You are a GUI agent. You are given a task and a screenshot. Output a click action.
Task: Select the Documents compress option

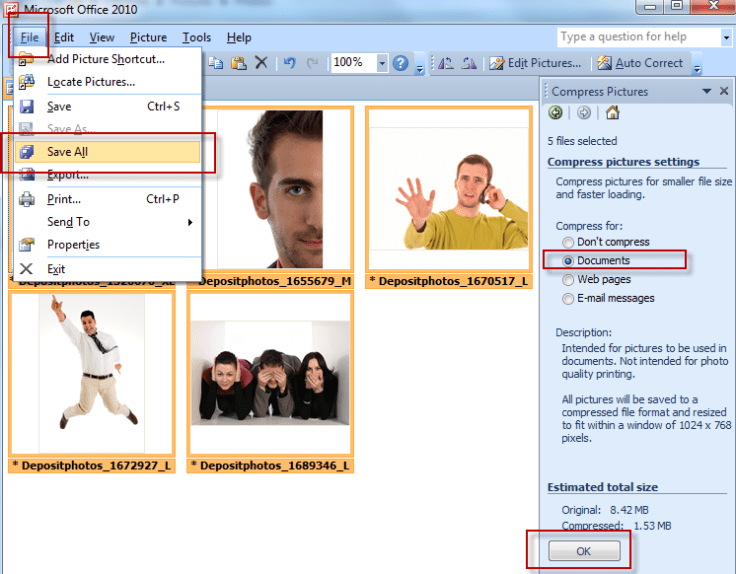(569, 261)
